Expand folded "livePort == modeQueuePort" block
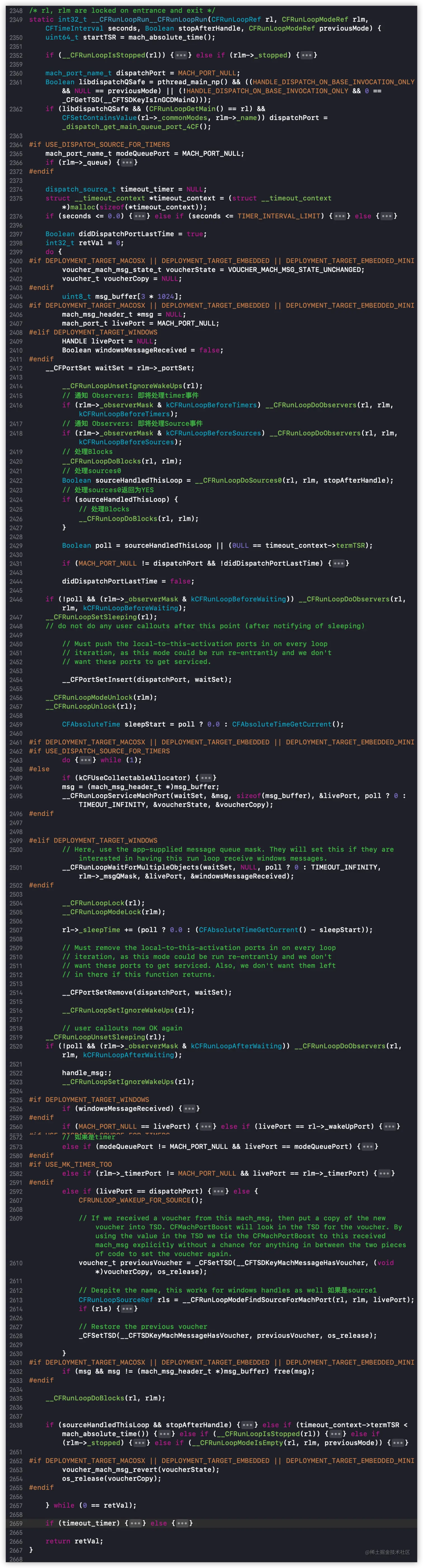 click(x=368, y=1147)
